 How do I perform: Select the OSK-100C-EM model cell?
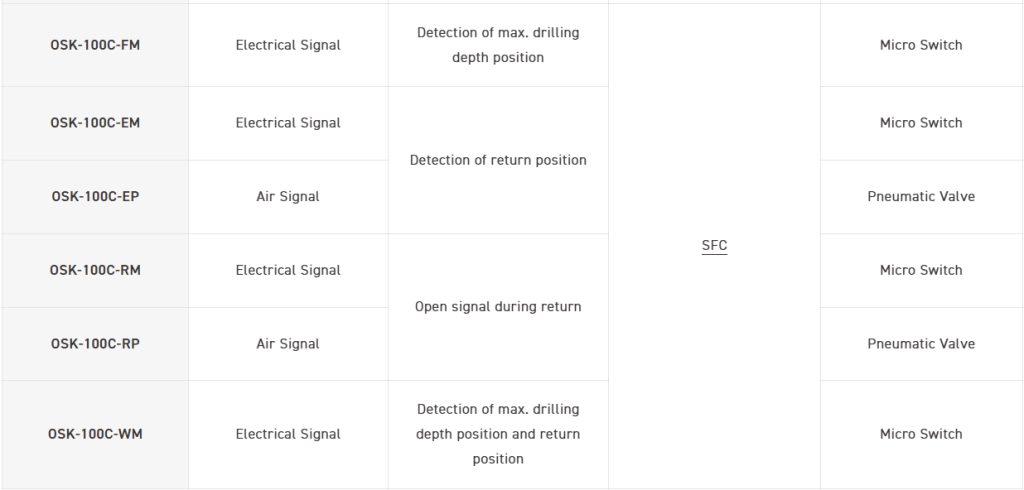pos(95,123)
